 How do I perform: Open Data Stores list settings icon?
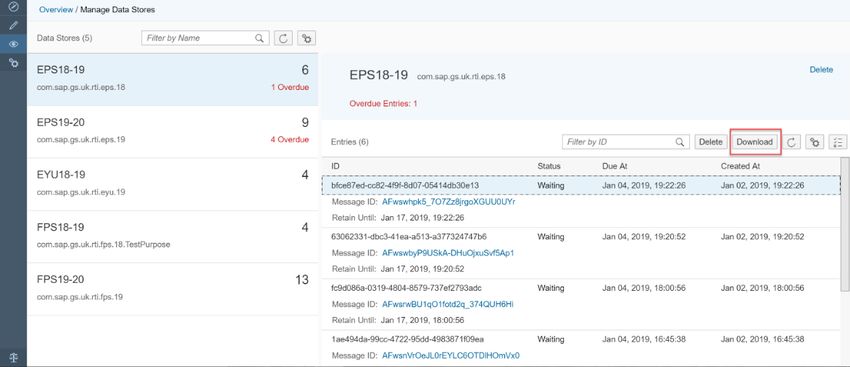307,38
